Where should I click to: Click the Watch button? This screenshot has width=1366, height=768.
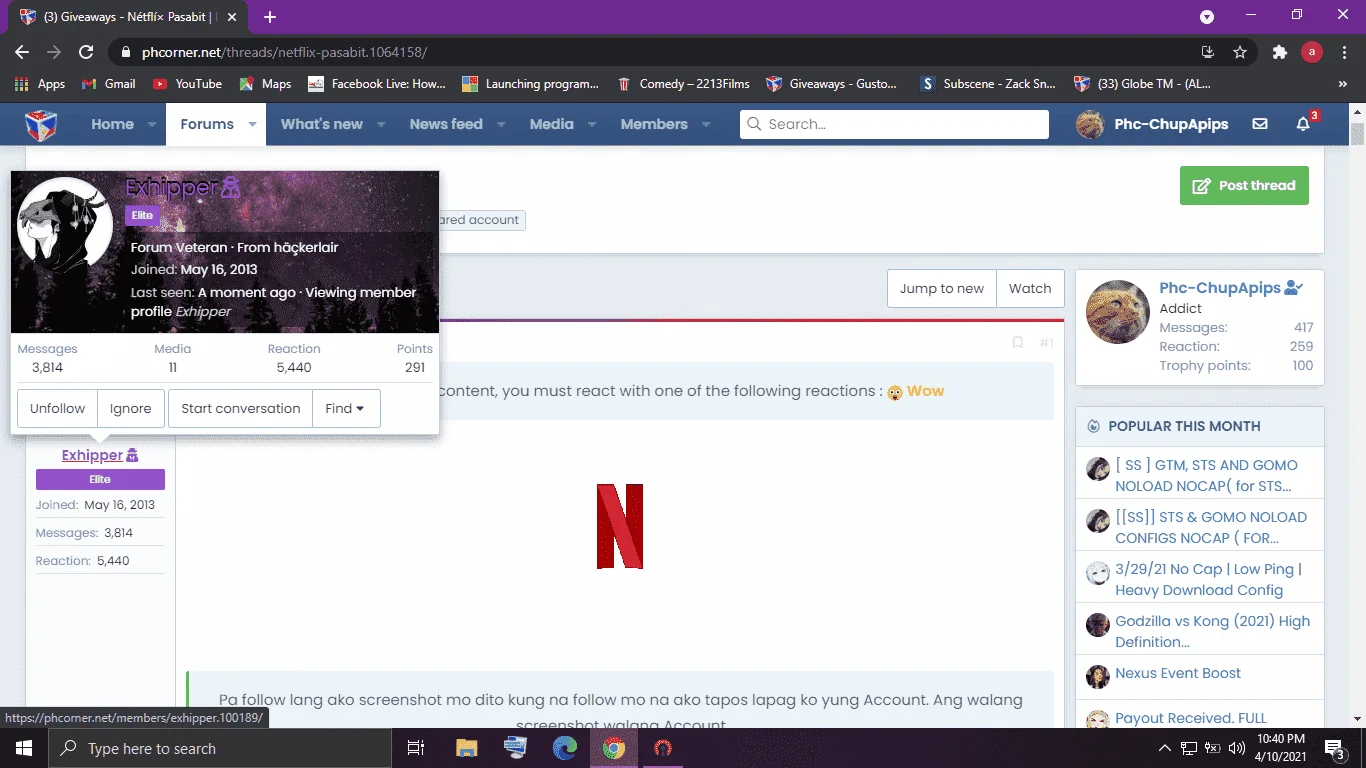click(1030, 288)
